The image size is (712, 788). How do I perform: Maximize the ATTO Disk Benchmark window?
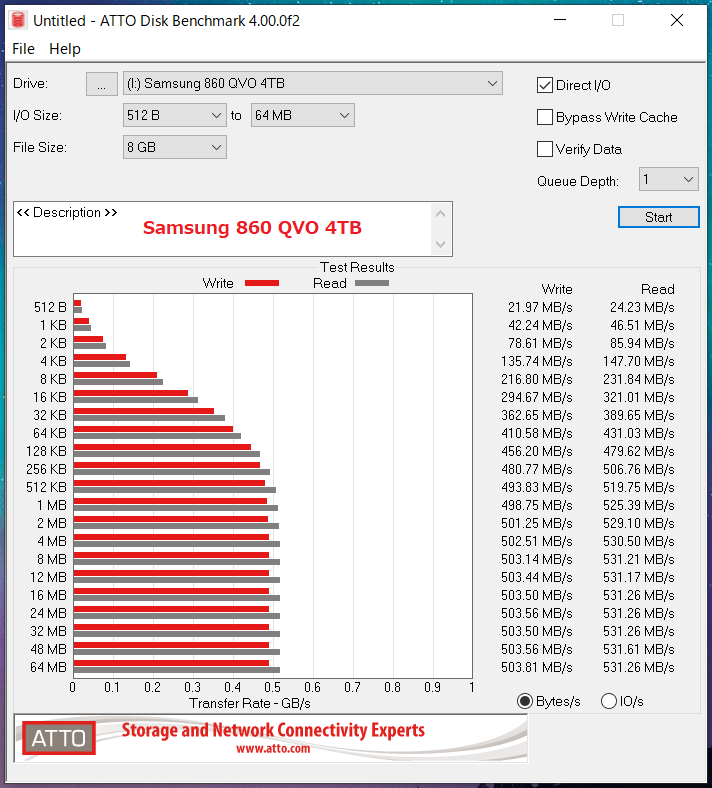tap(618, 20)
